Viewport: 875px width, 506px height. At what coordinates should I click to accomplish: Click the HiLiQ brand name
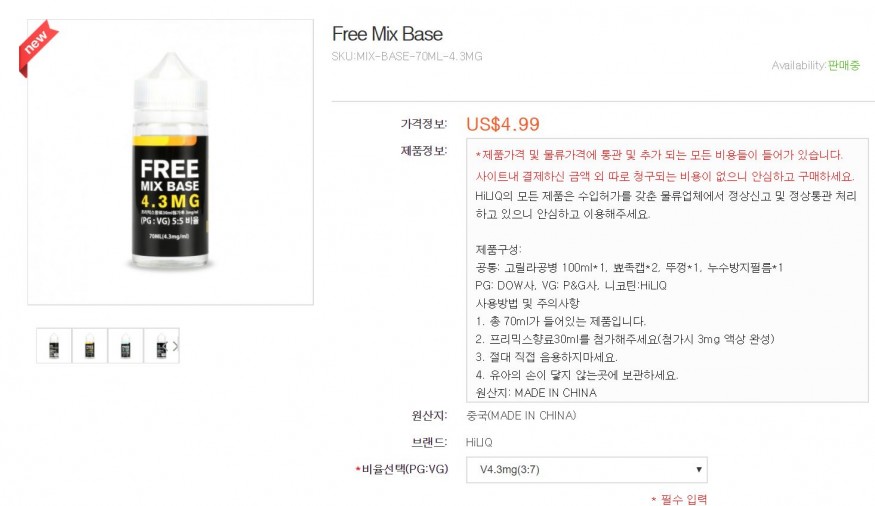pyautogui.click(x=479, y=442)
